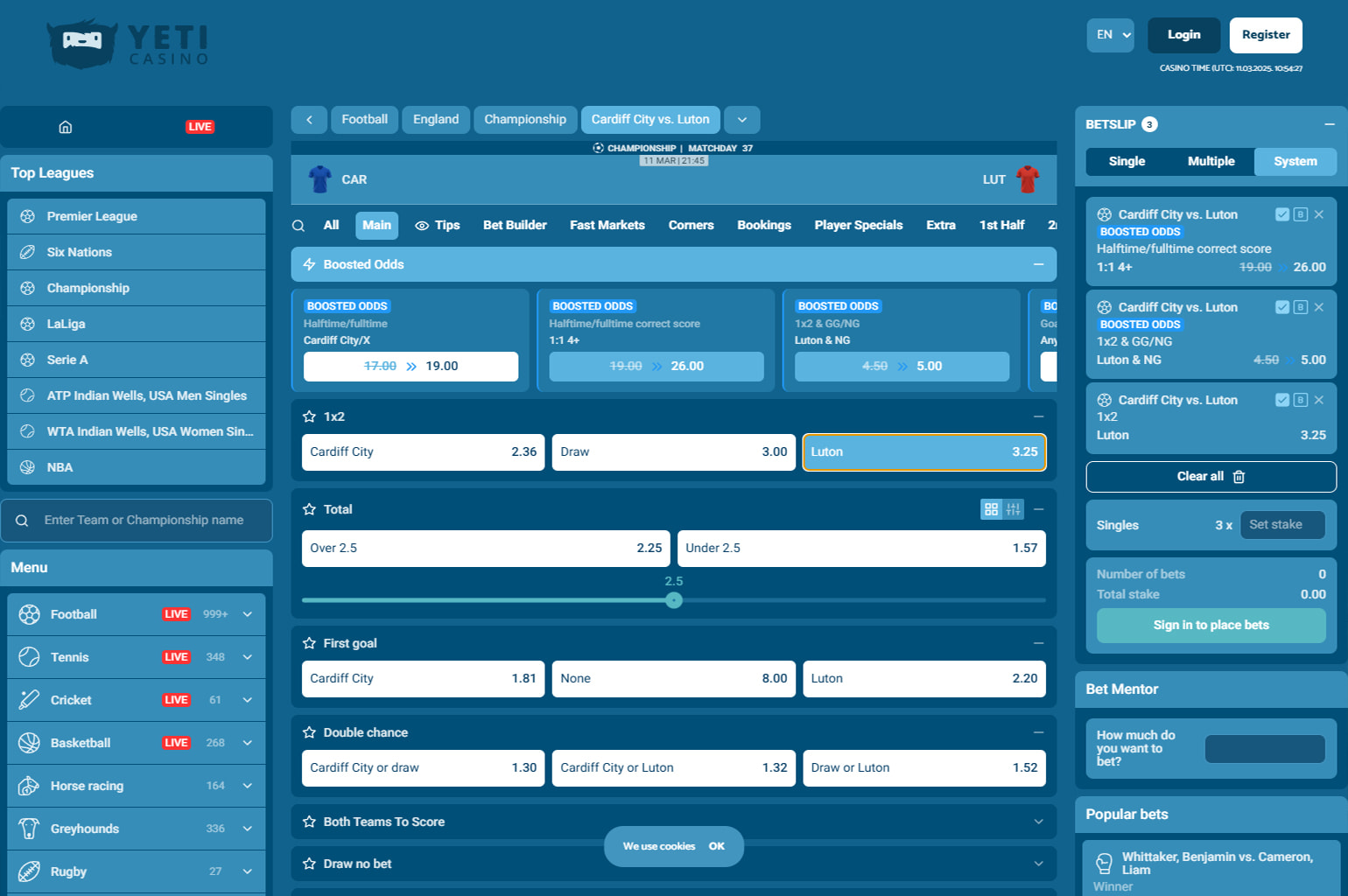The width and height of the screenshot is (1348, 896).
Task: Select Cardiff City 2.36 in 1x2
Action: coord(423,452)
